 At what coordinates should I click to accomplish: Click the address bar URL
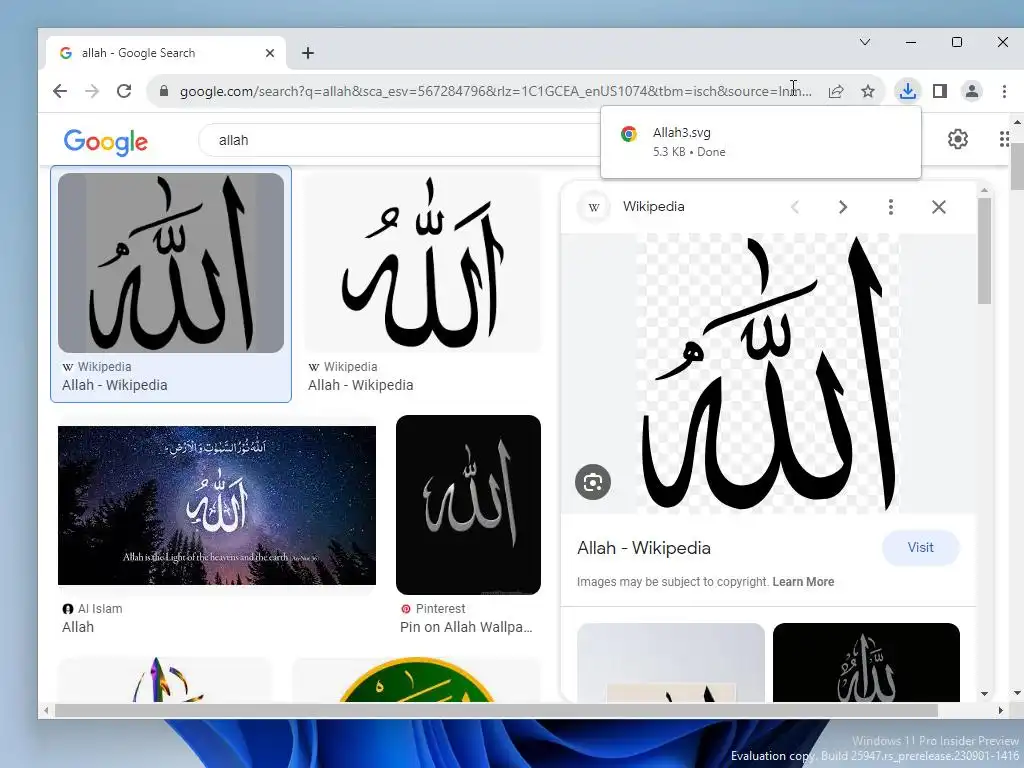click(x=496, y=91)
